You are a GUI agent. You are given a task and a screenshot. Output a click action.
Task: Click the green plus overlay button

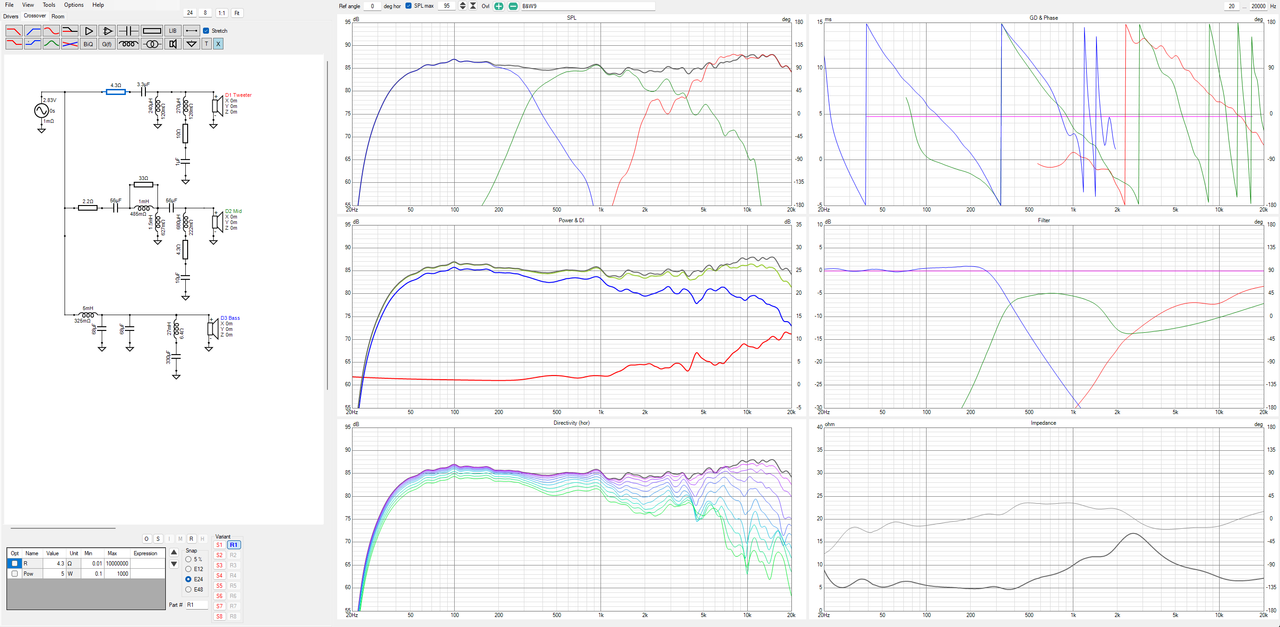point(498,6)
